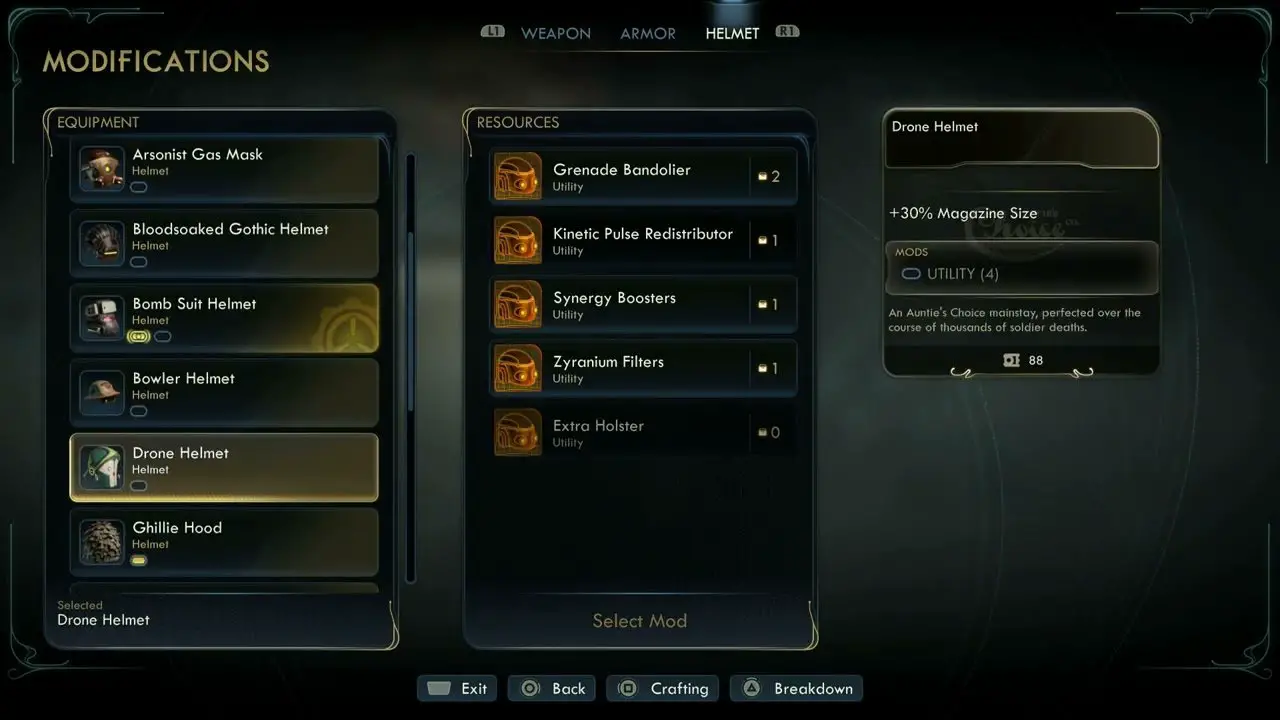1280x720 pixels.
Task: Open the Armor tab
Action: [x=648, y=33]
